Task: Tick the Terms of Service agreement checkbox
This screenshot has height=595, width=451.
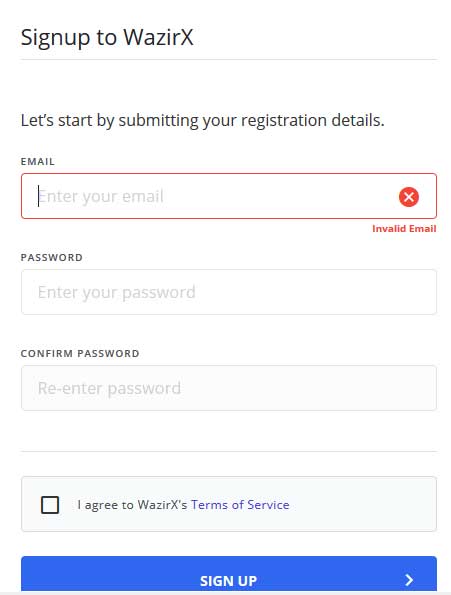Action: point(50,505)
